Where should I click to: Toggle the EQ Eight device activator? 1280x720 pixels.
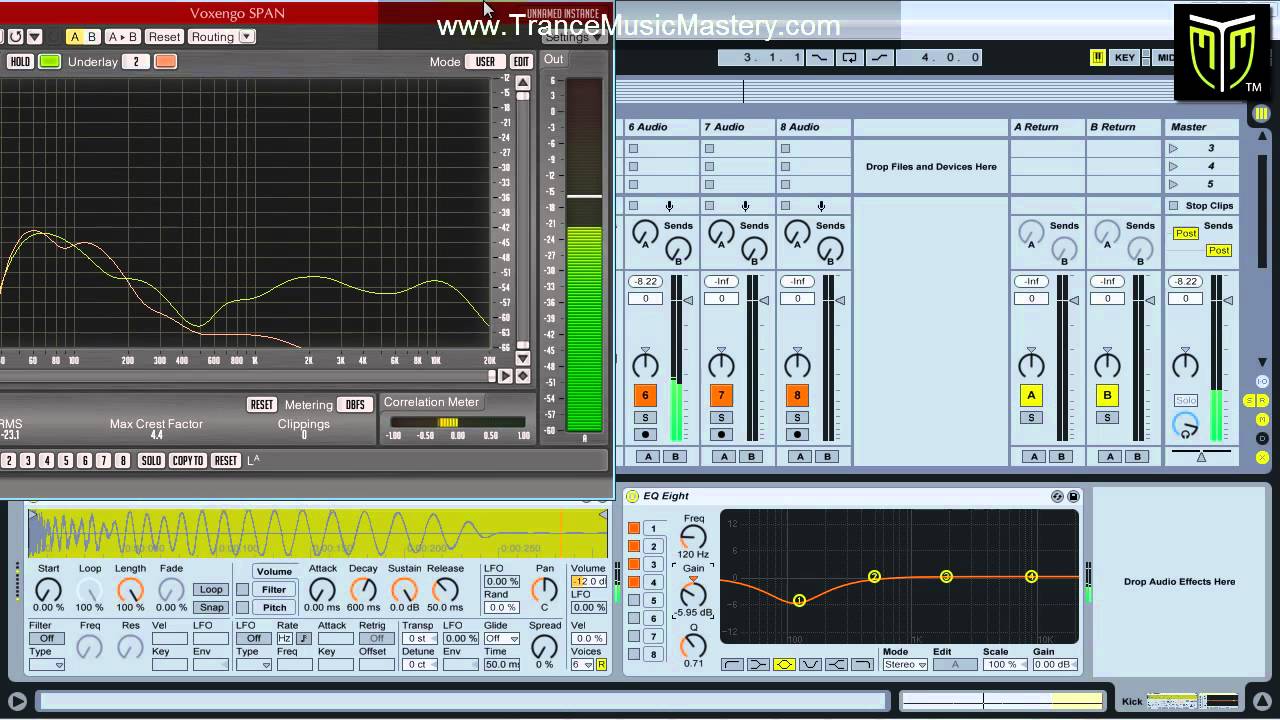tap(632, 496)
